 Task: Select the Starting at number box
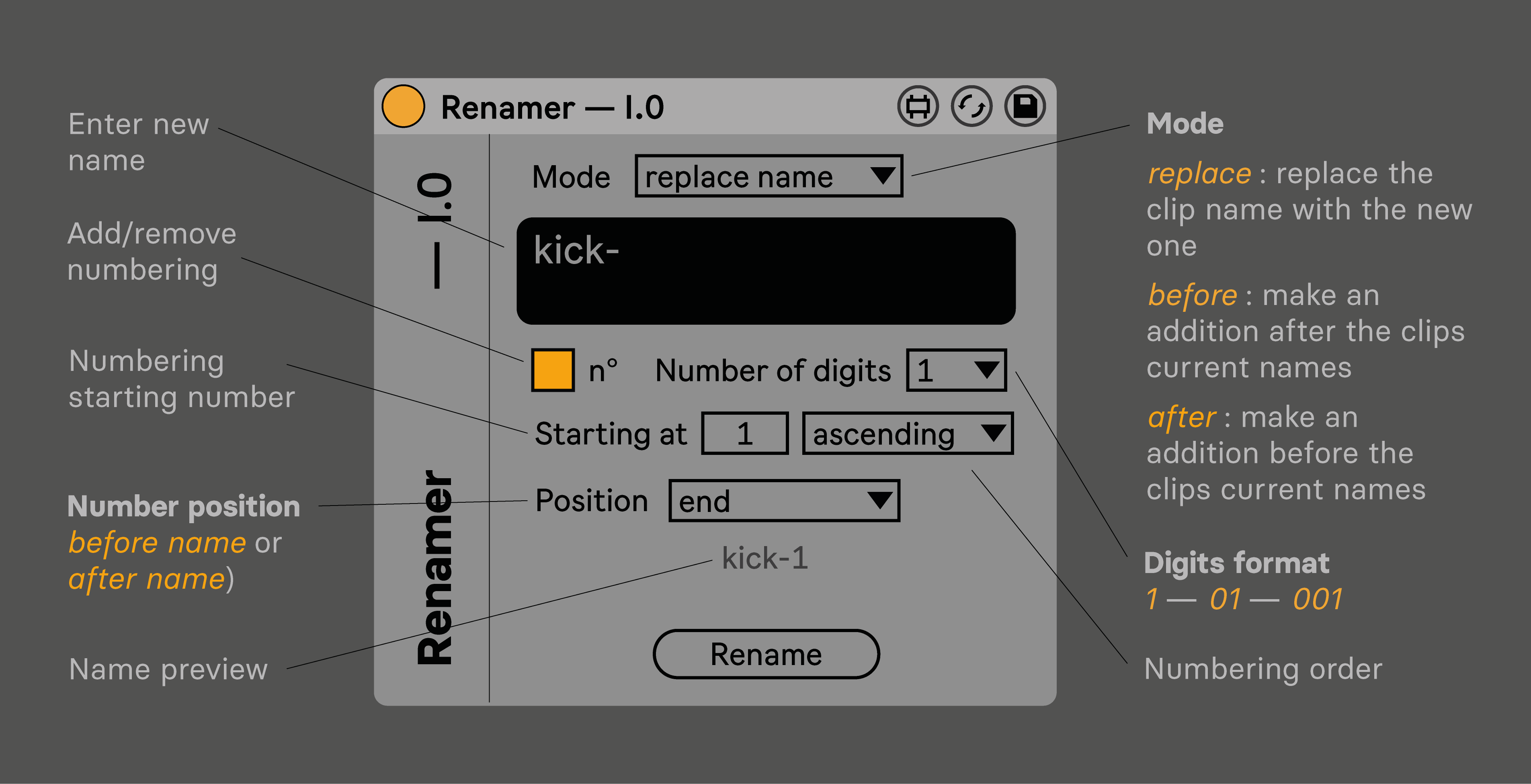(x=745, y=433)
